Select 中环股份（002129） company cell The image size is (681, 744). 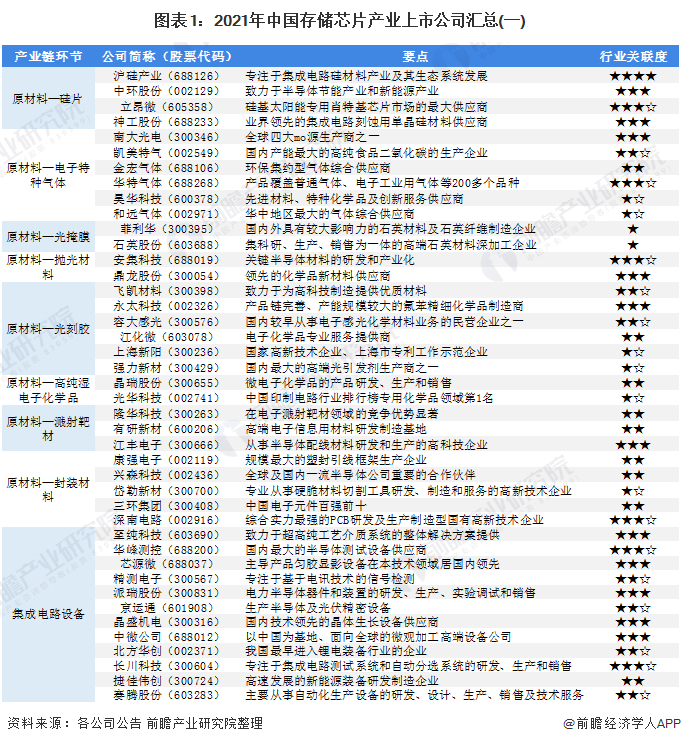(167, 91)
